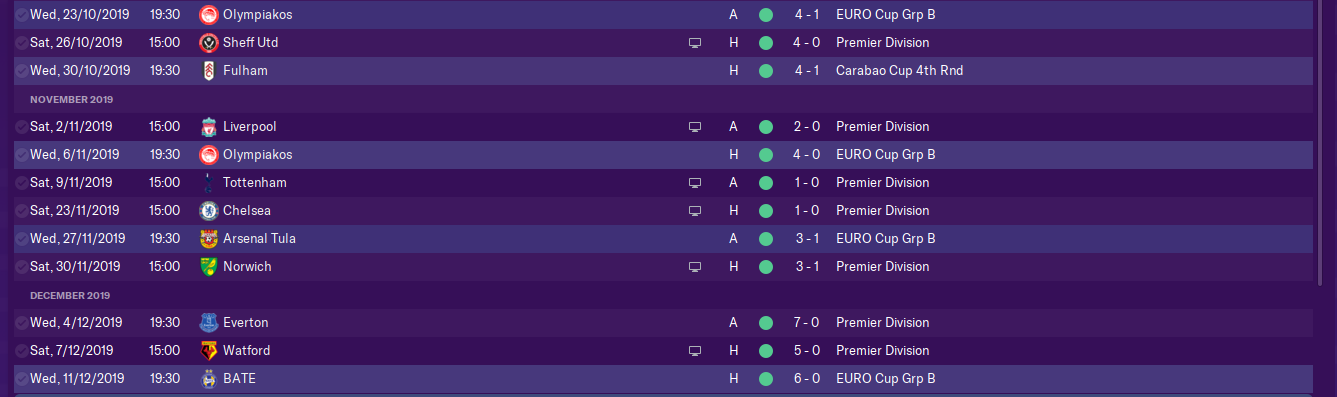Click the TV broadcast icon on Liverpool row
1337x397 pixels.
coord(695,127)
